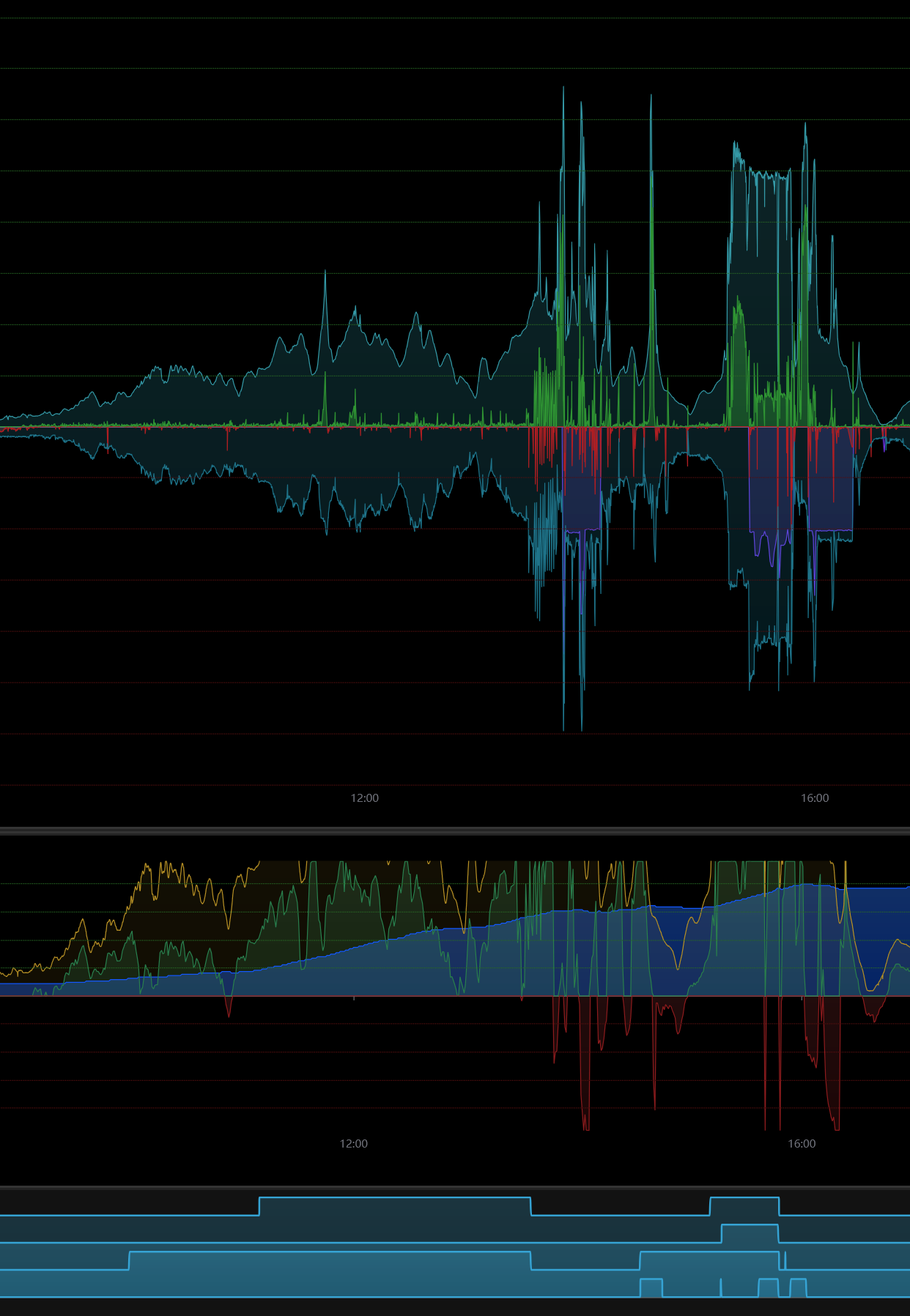This screenshot has height=1316, width=910.
Task: Click the divider bar above the bottom state timeline
Action: coord(454,1187)
